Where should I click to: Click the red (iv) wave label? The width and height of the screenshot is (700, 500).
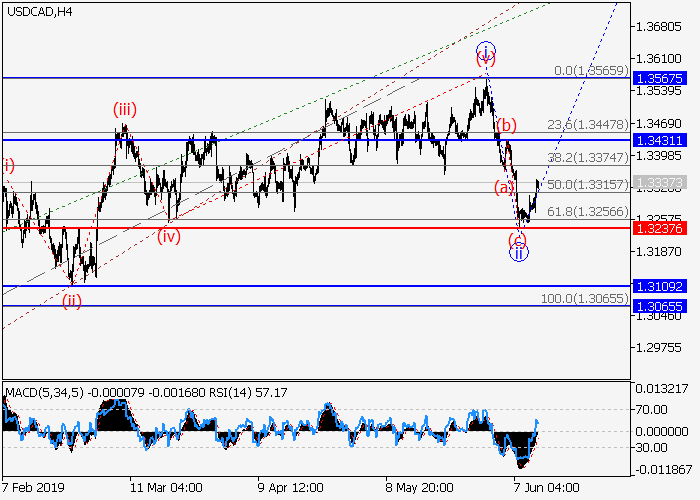169,237
